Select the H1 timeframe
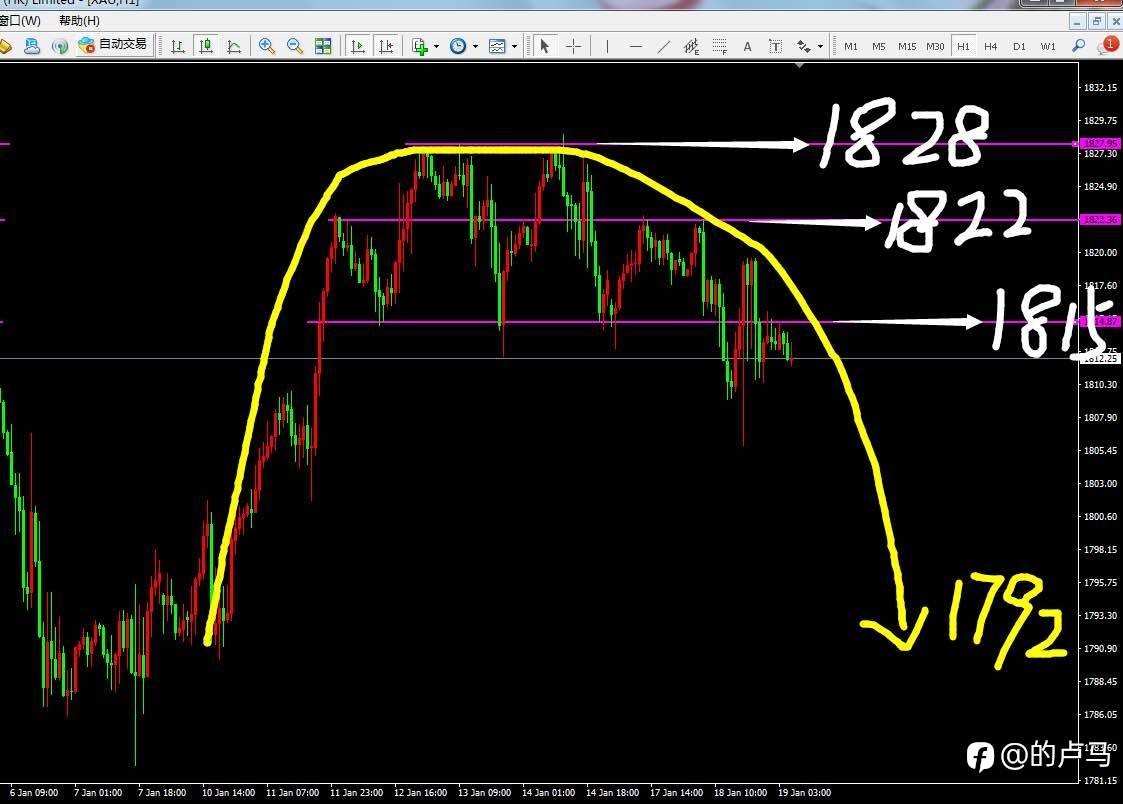Viewport: 1123px width, 804px height. tap(963, 47)
